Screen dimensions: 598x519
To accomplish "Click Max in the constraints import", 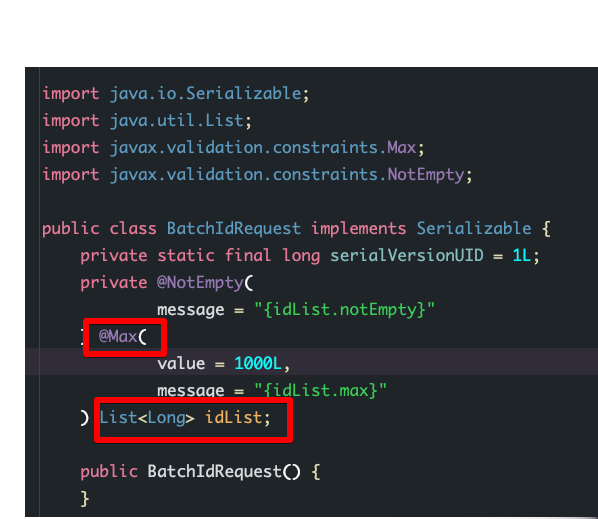I will pos(402,148).
